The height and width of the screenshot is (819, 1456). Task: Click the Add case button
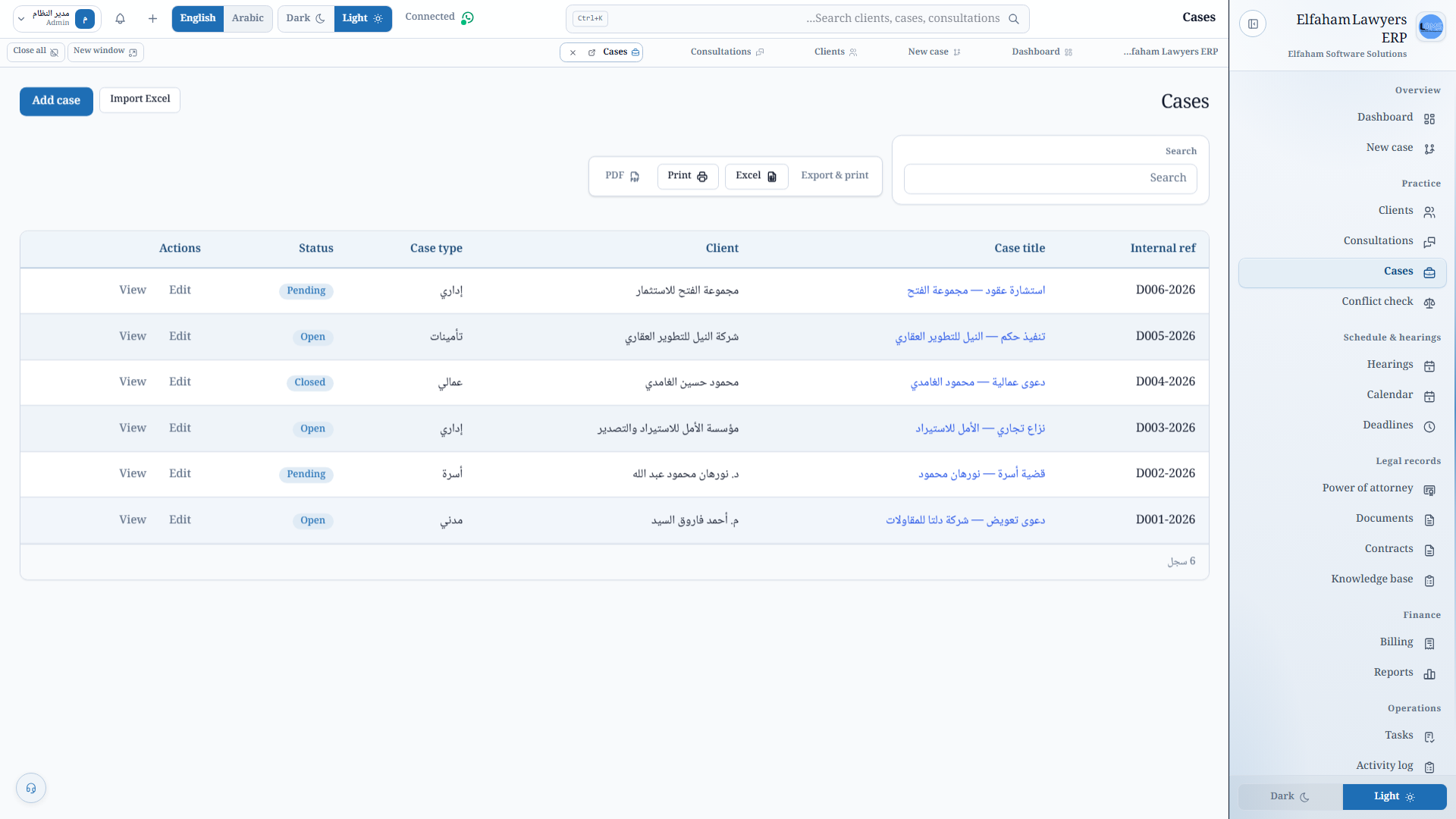56,101
